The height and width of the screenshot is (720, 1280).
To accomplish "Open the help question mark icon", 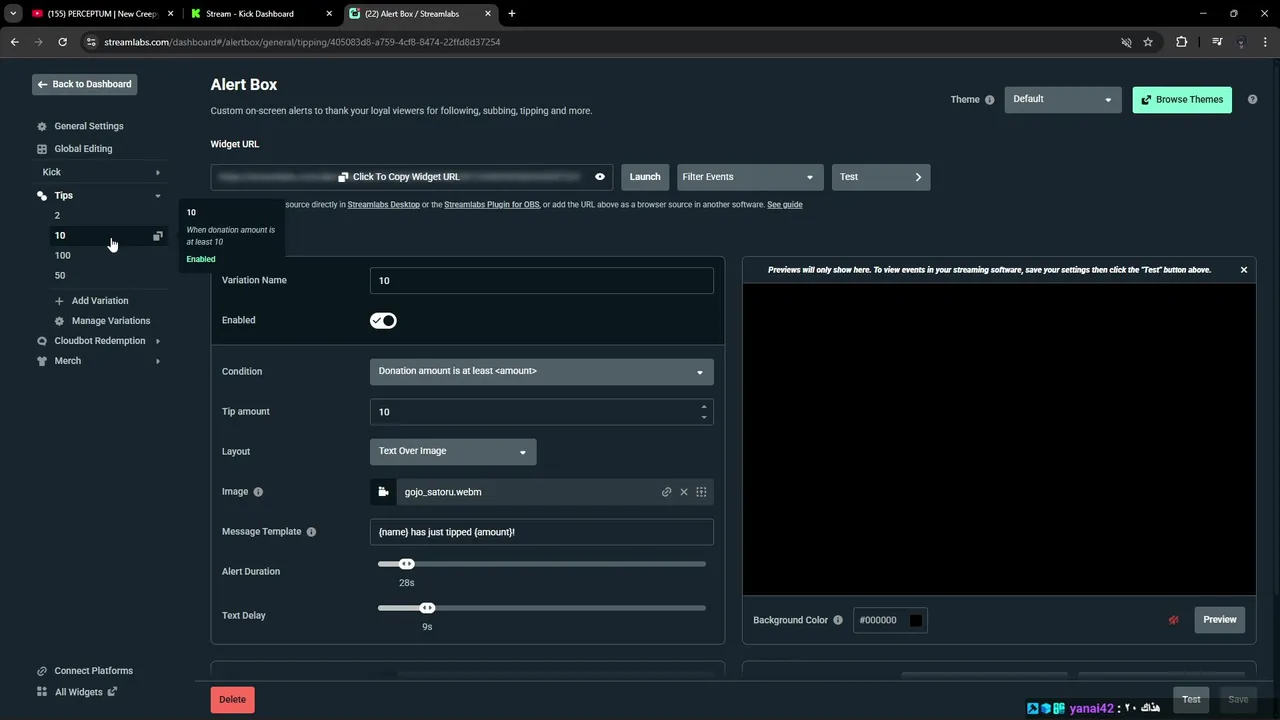I will pyautogui.click(x=1253, y=100).
